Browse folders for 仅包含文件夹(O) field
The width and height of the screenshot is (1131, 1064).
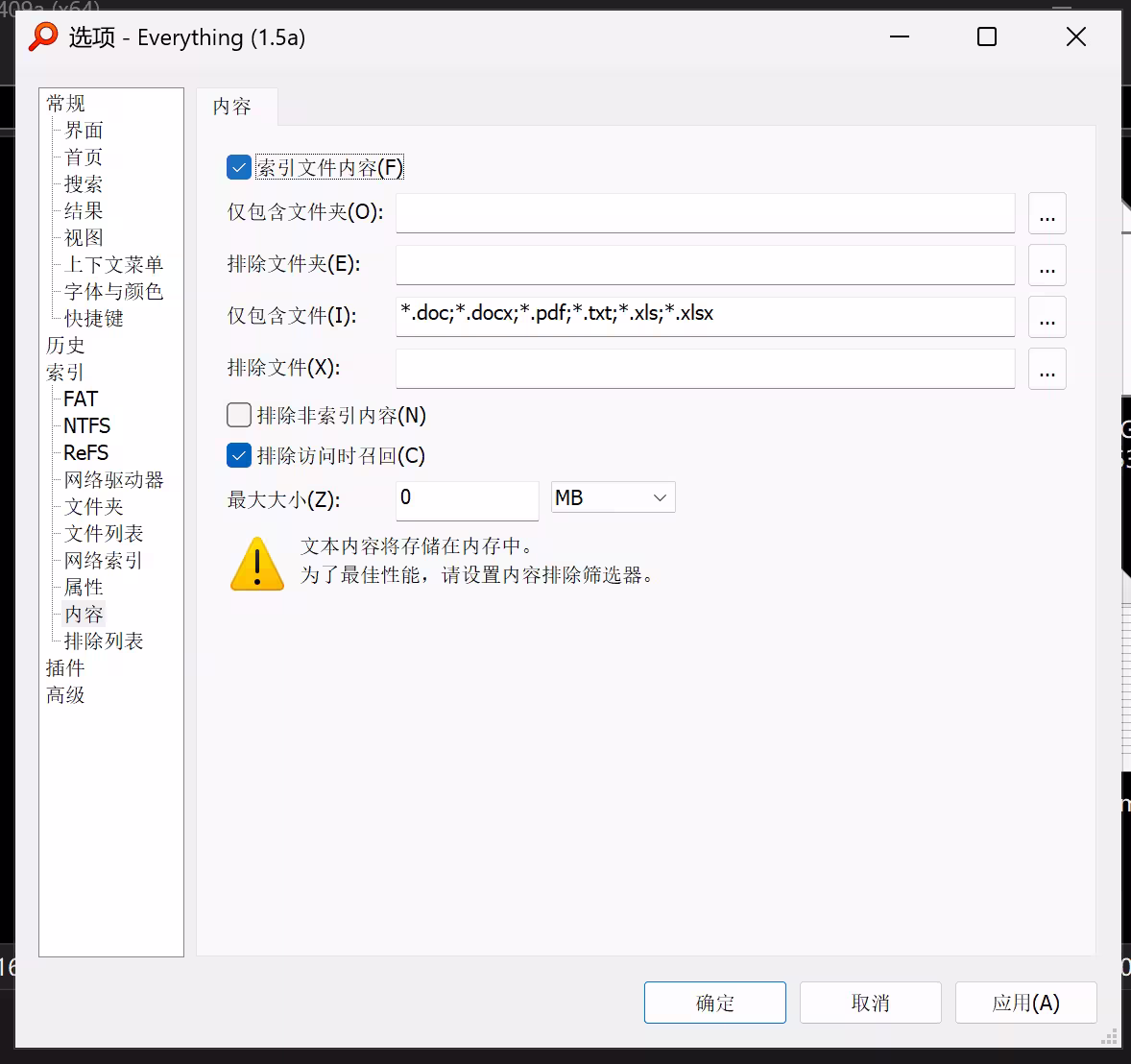pos(1047,213)
